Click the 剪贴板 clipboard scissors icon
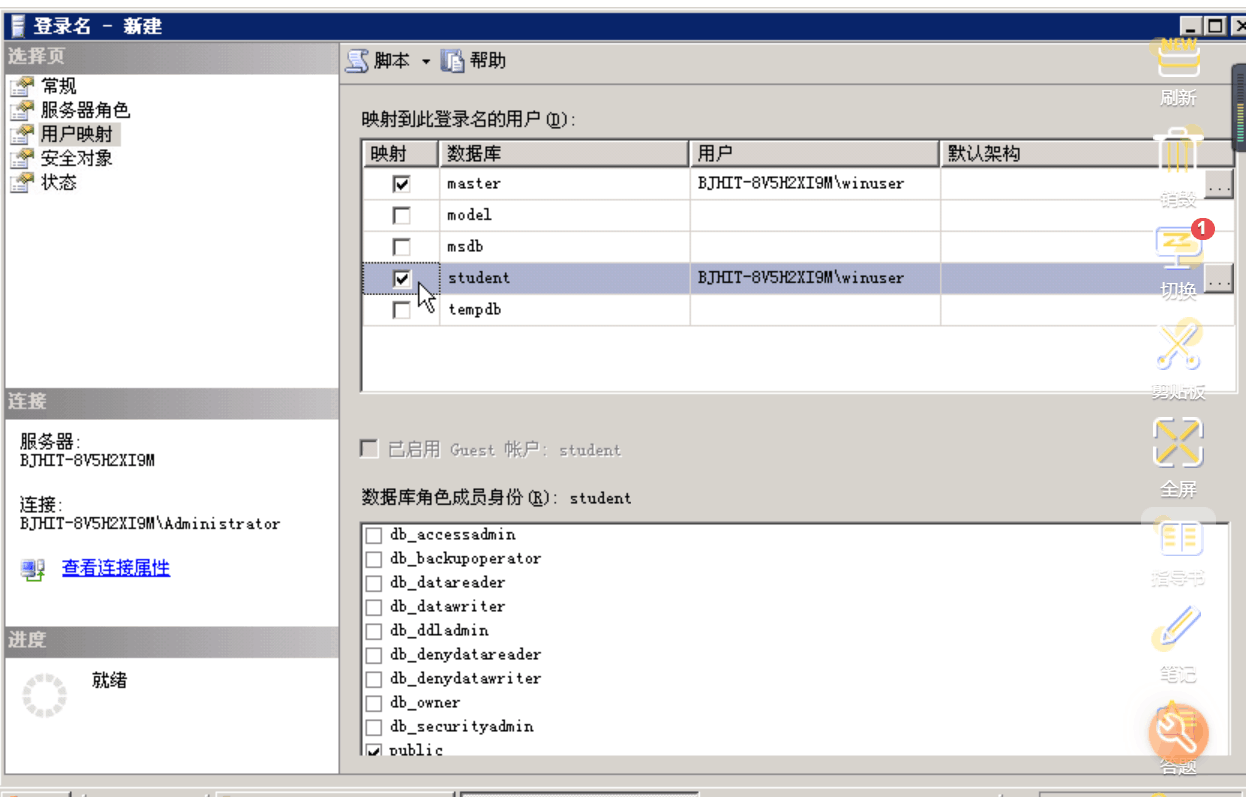Image resolution: width=1246 pixels, height=797 pixels. [x=1178, y=345]
